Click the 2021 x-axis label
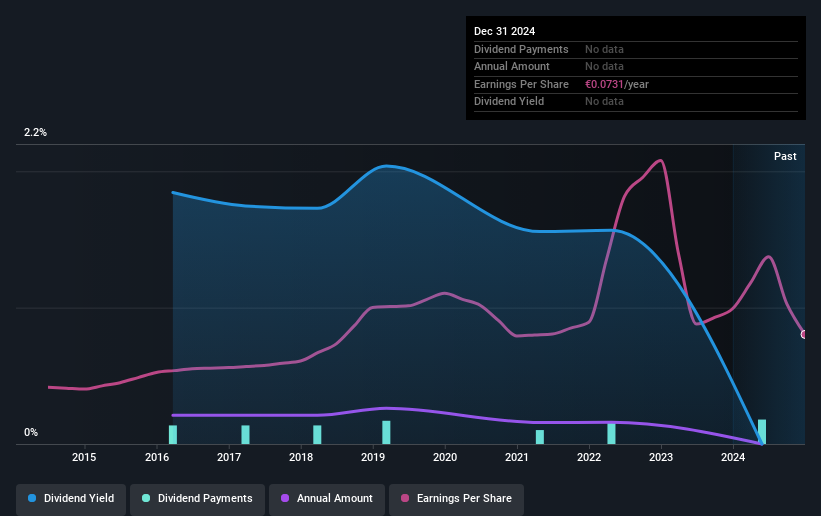Viewport: 821px width, 516px height. click(x=517, y=457)
